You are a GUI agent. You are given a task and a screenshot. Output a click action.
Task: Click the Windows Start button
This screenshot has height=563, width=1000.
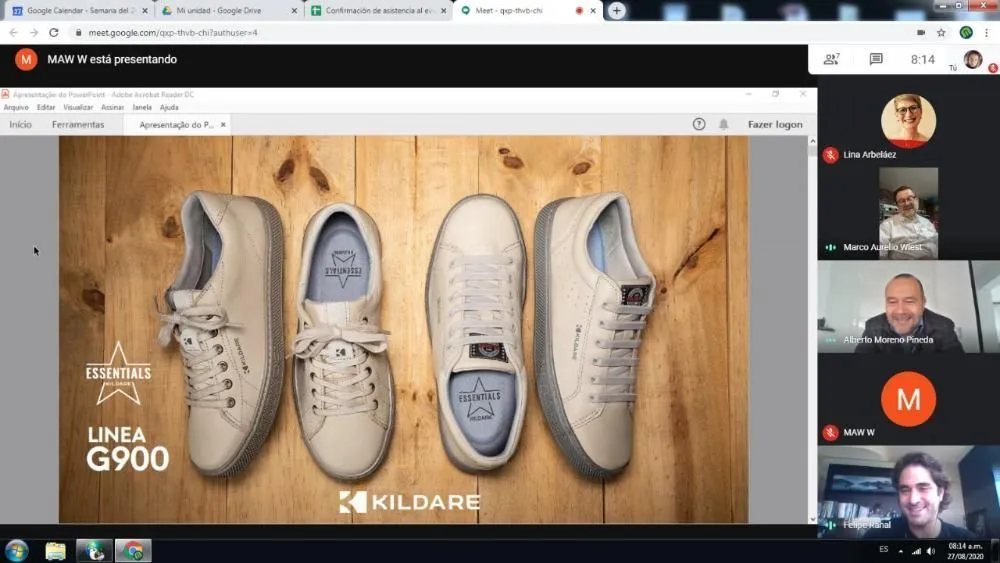pos(17,550)
